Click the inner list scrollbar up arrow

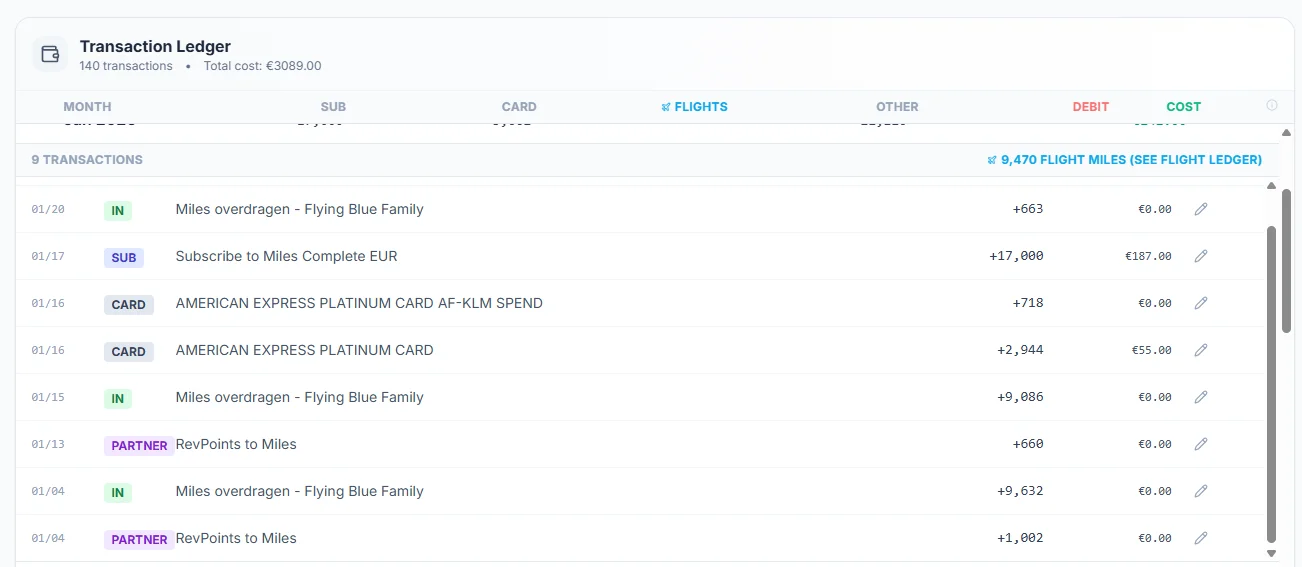point(1272,185)
